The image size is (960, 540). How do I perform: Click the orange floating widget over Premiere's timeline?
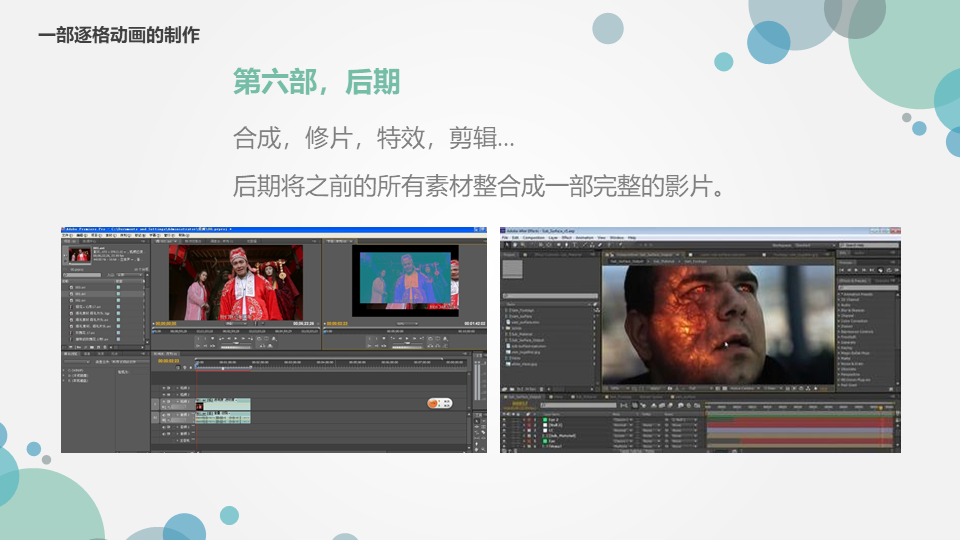pyautogui.click(x=440, y=403)
